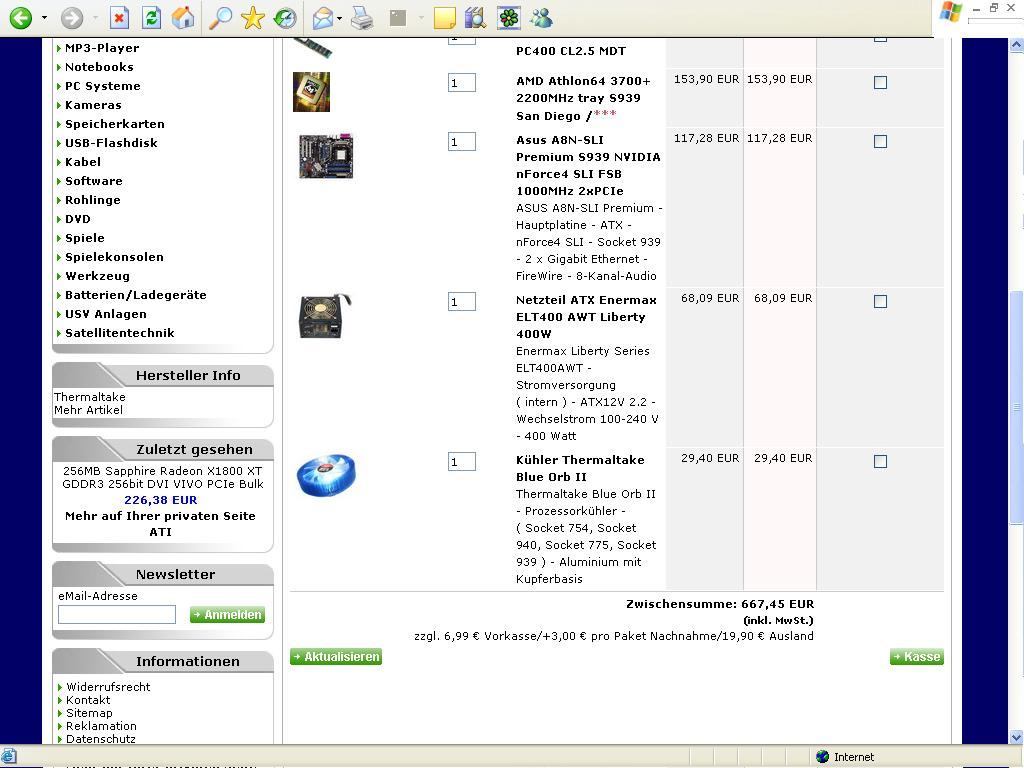
Task: Click the Mail envelope toolbar icon
Action: [323, 18]
